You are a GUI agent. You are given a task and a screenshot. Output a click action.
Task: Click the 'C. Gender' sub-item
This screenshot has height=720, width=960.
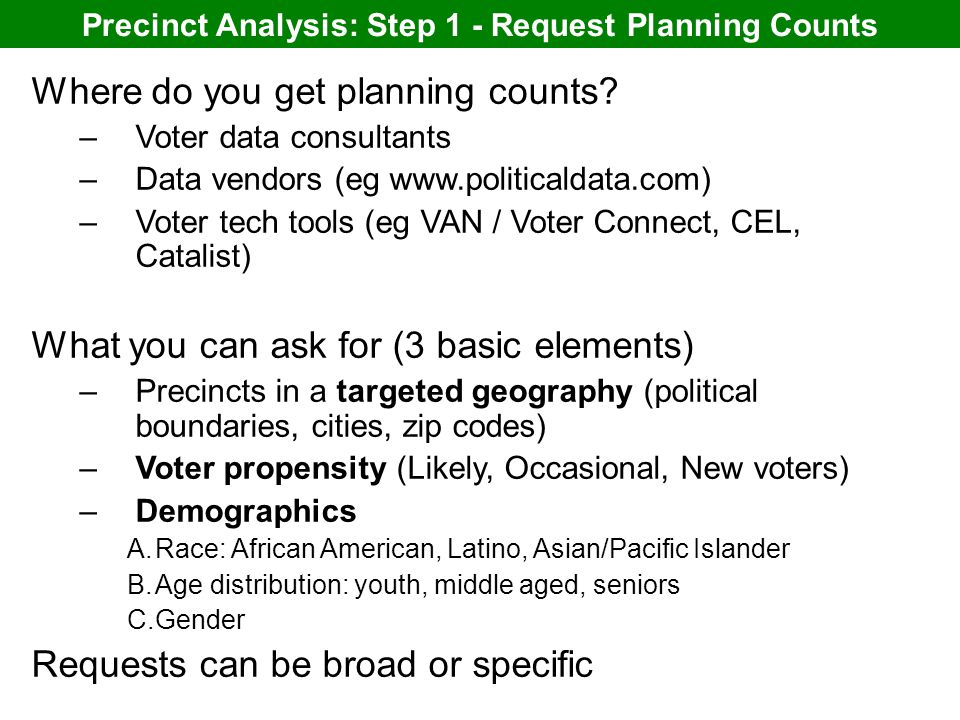(186, 620)
